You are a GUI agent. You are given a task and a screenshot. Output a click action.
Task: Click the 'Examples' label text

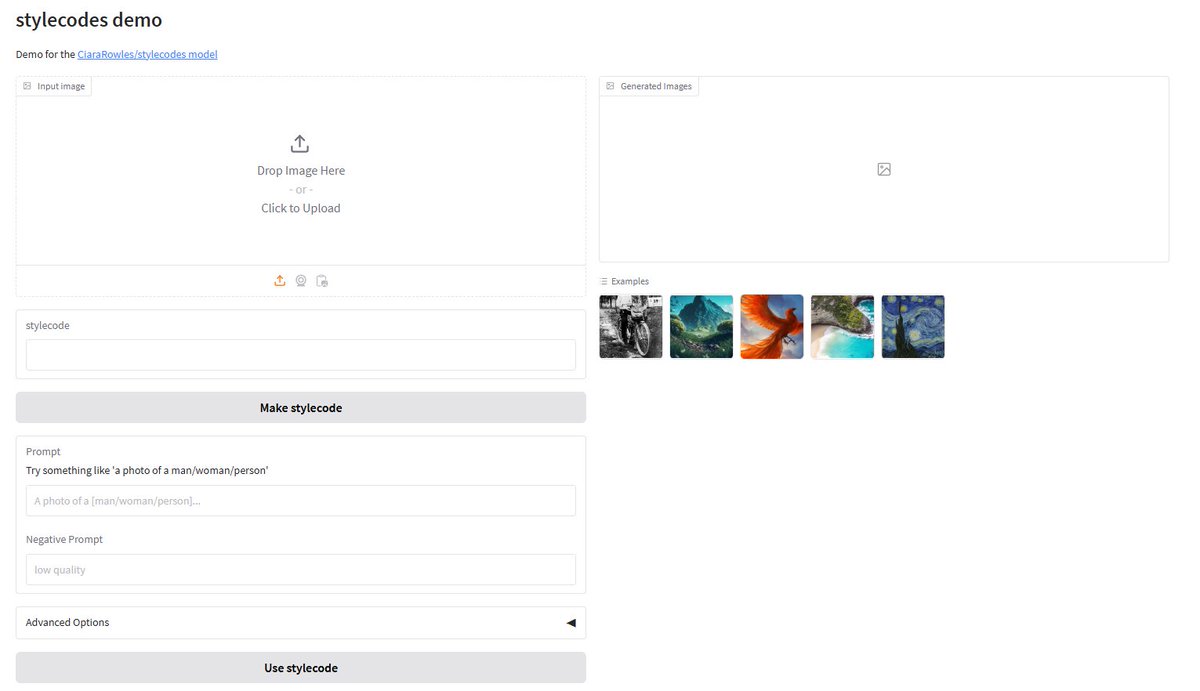coord(630,281)
